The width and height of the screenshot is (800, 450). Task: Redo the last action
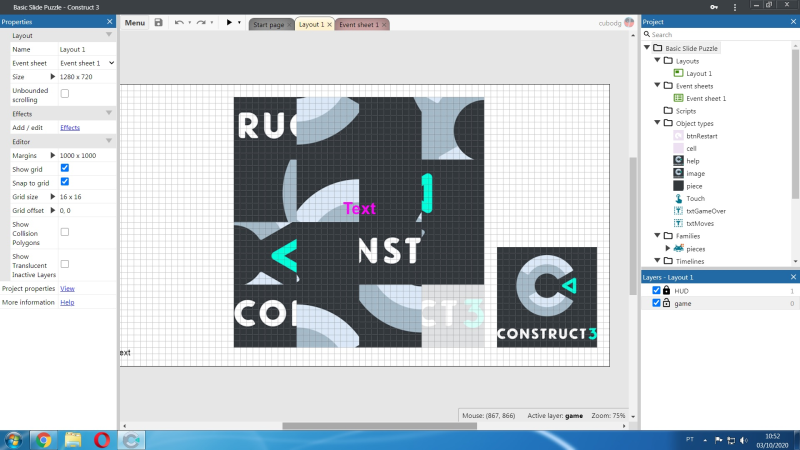pyautogui.click(x=201, y=22)
